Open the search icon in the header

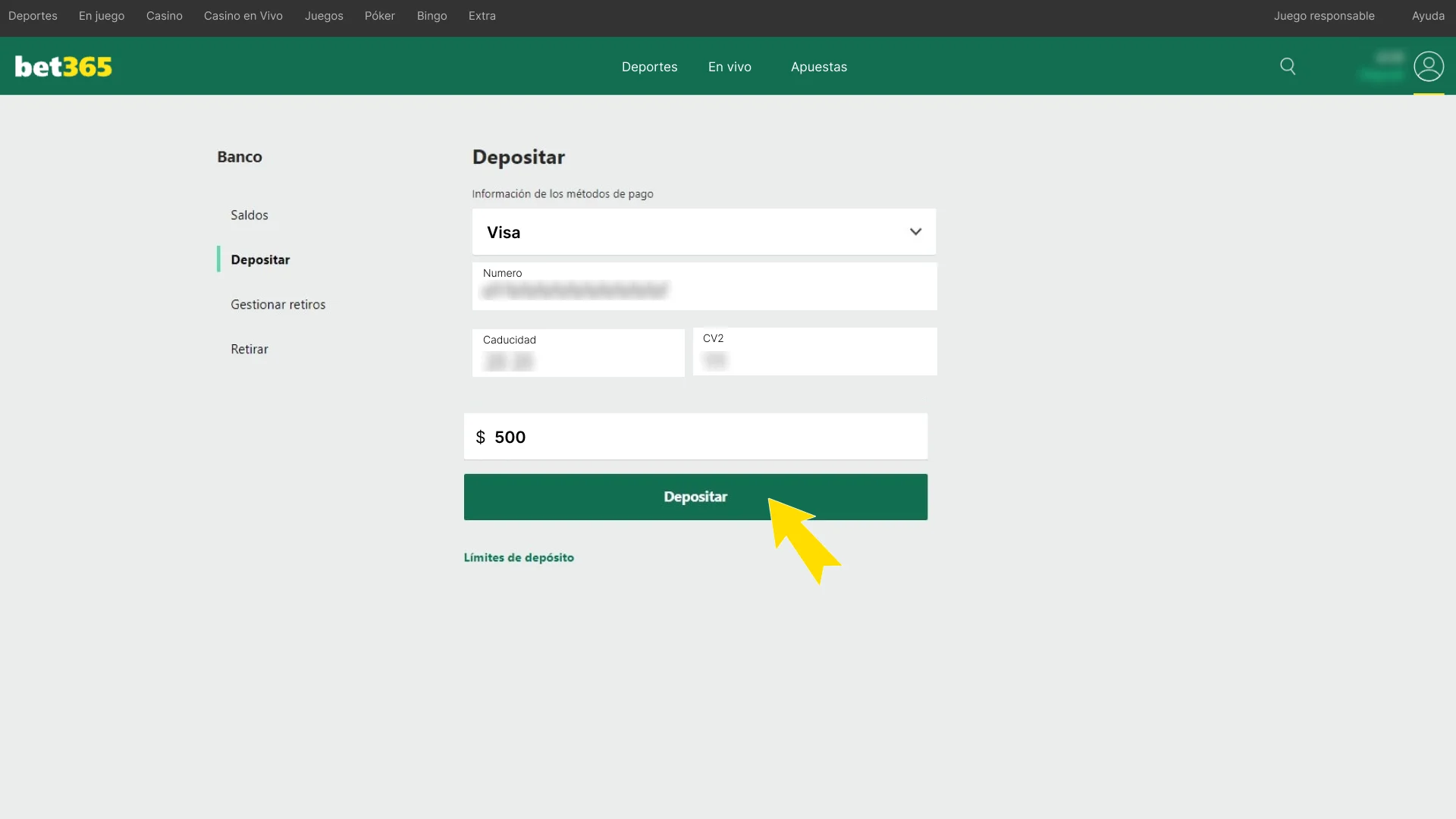coord(1288,67)
